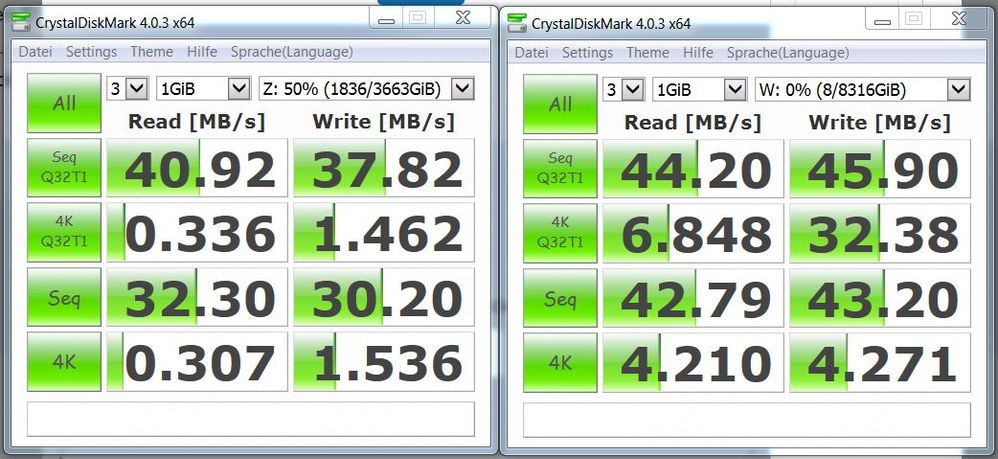The height and width of the screenshot is (459, 998).
Task: Close the right CrystalDiskMark window
Action: (959, 18)
